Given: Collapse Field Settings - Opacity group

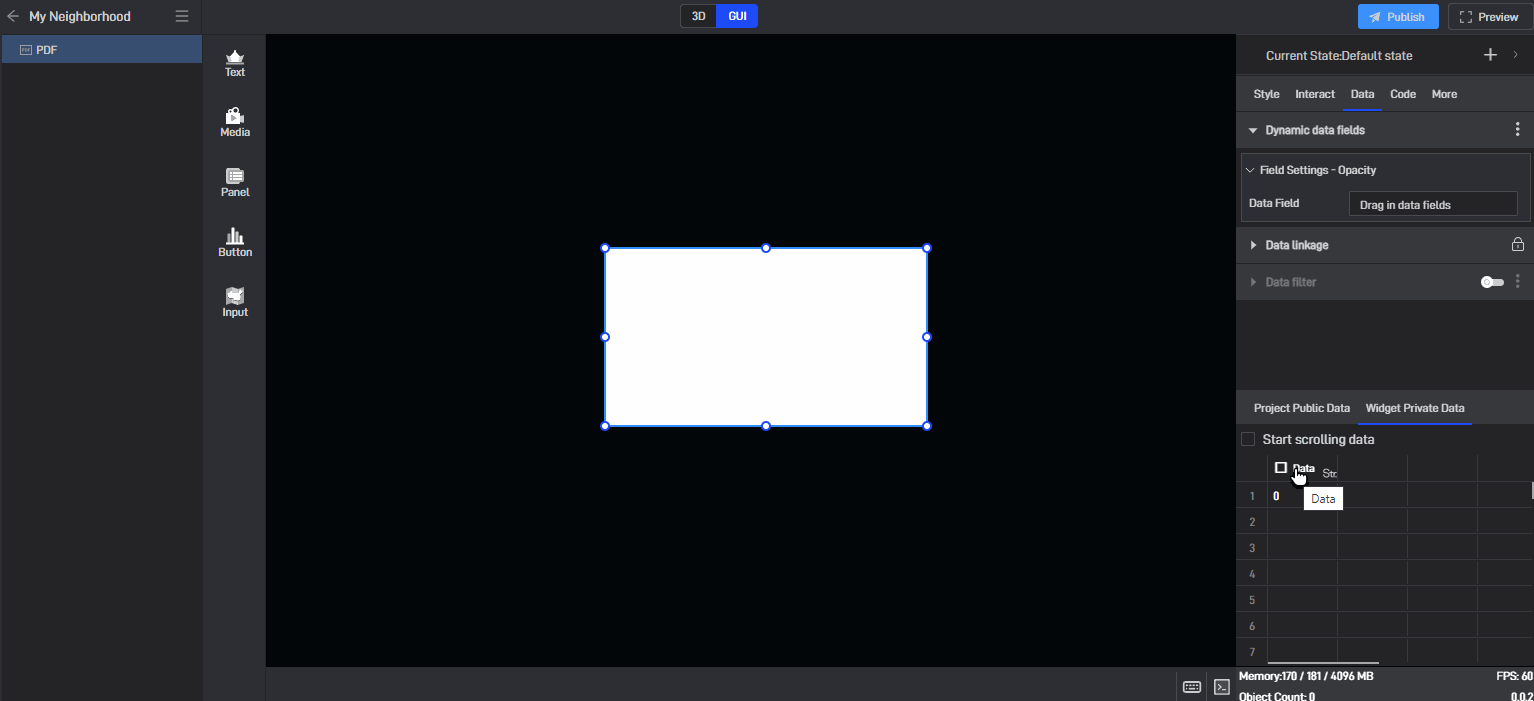Looking at the screenshot, I should 1250,170.
